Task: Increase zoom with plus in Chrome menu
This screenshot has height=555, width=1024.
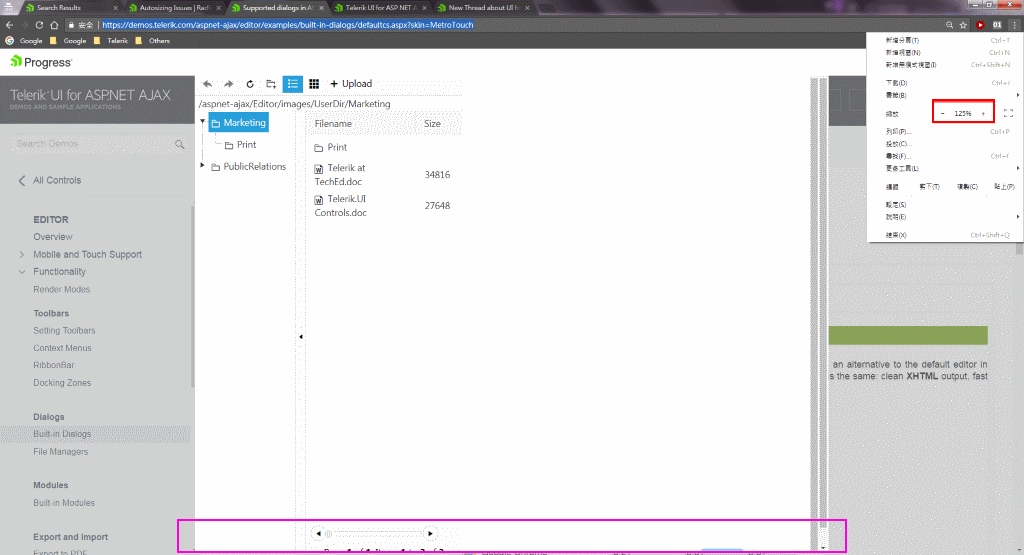Action: click(983, 114)
